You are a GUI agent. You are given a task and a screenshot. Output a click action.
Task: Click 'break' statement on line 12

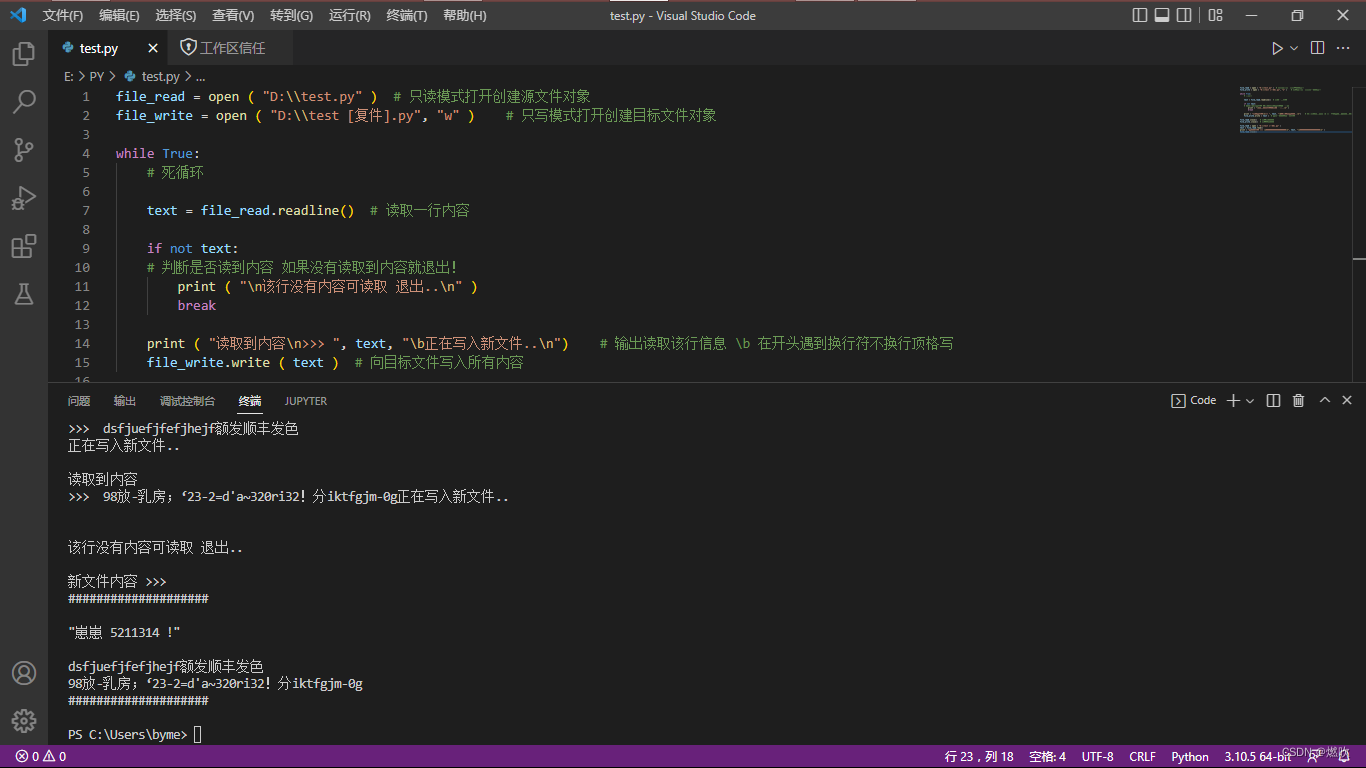[197, 305]
